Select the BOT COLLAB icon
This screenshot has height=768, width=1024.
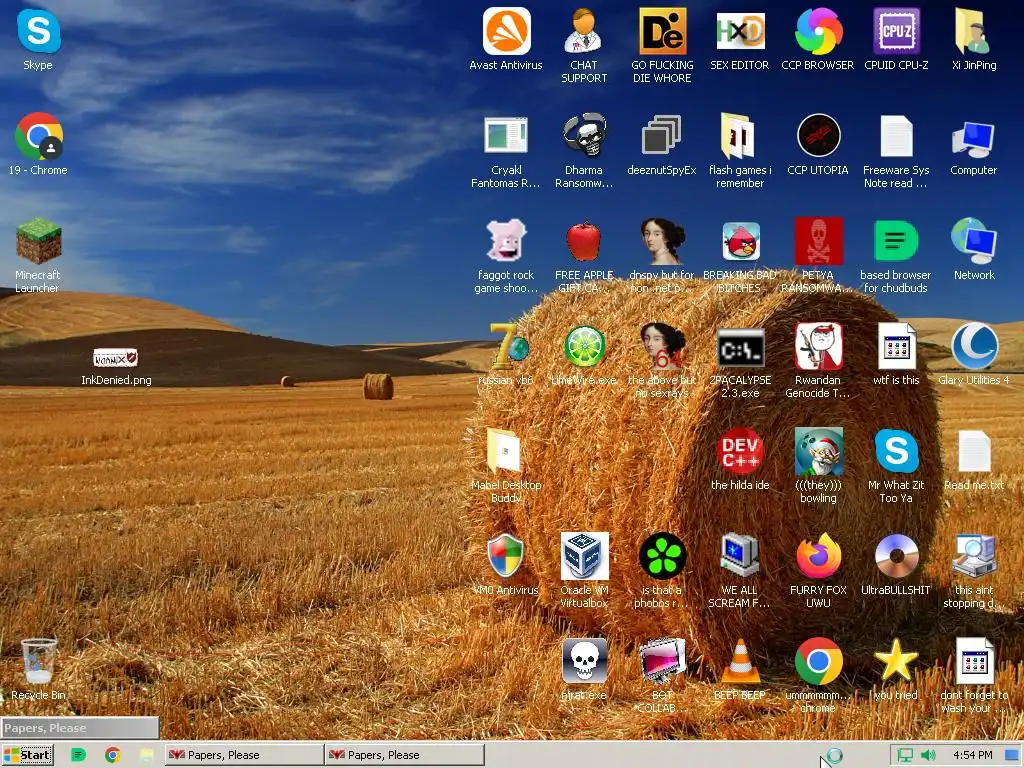click(662, 661)
